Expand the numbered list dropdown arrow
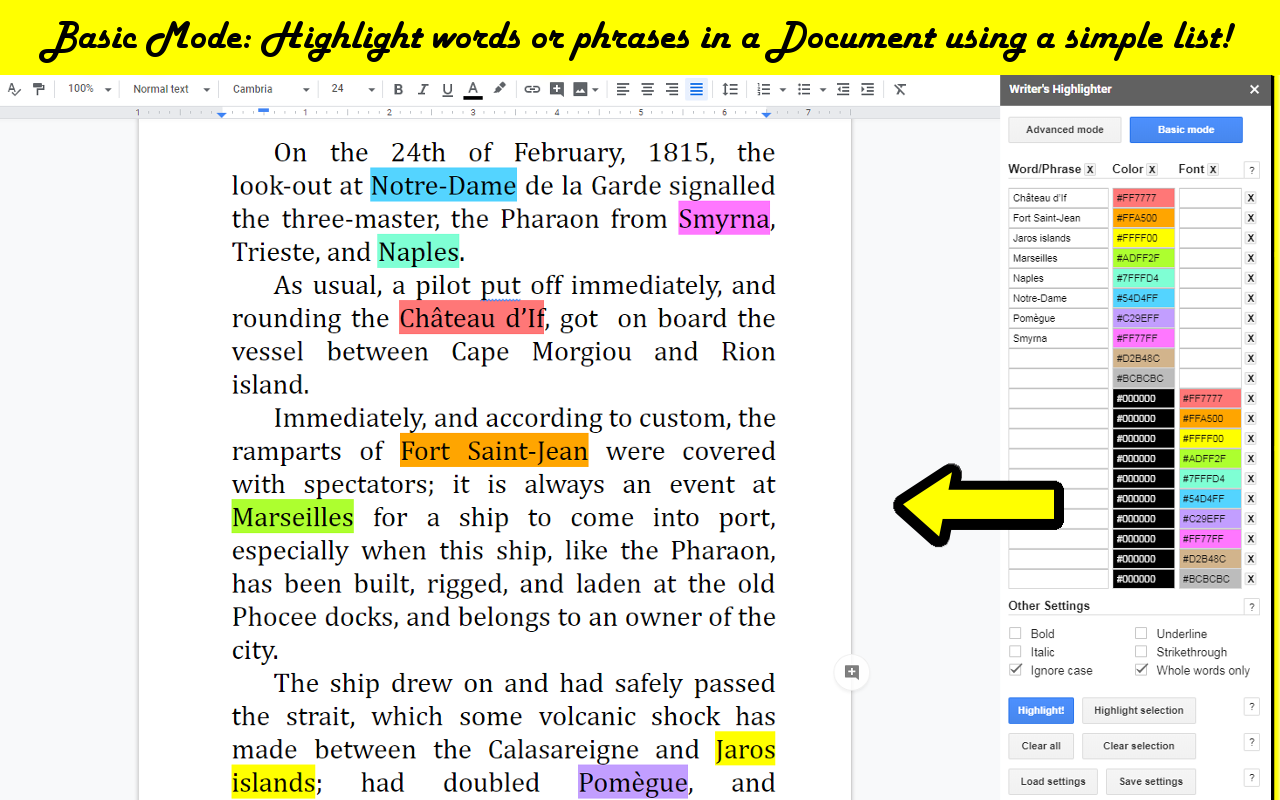The height and width of the screenshot is (800, 1280). click(782, 89)
